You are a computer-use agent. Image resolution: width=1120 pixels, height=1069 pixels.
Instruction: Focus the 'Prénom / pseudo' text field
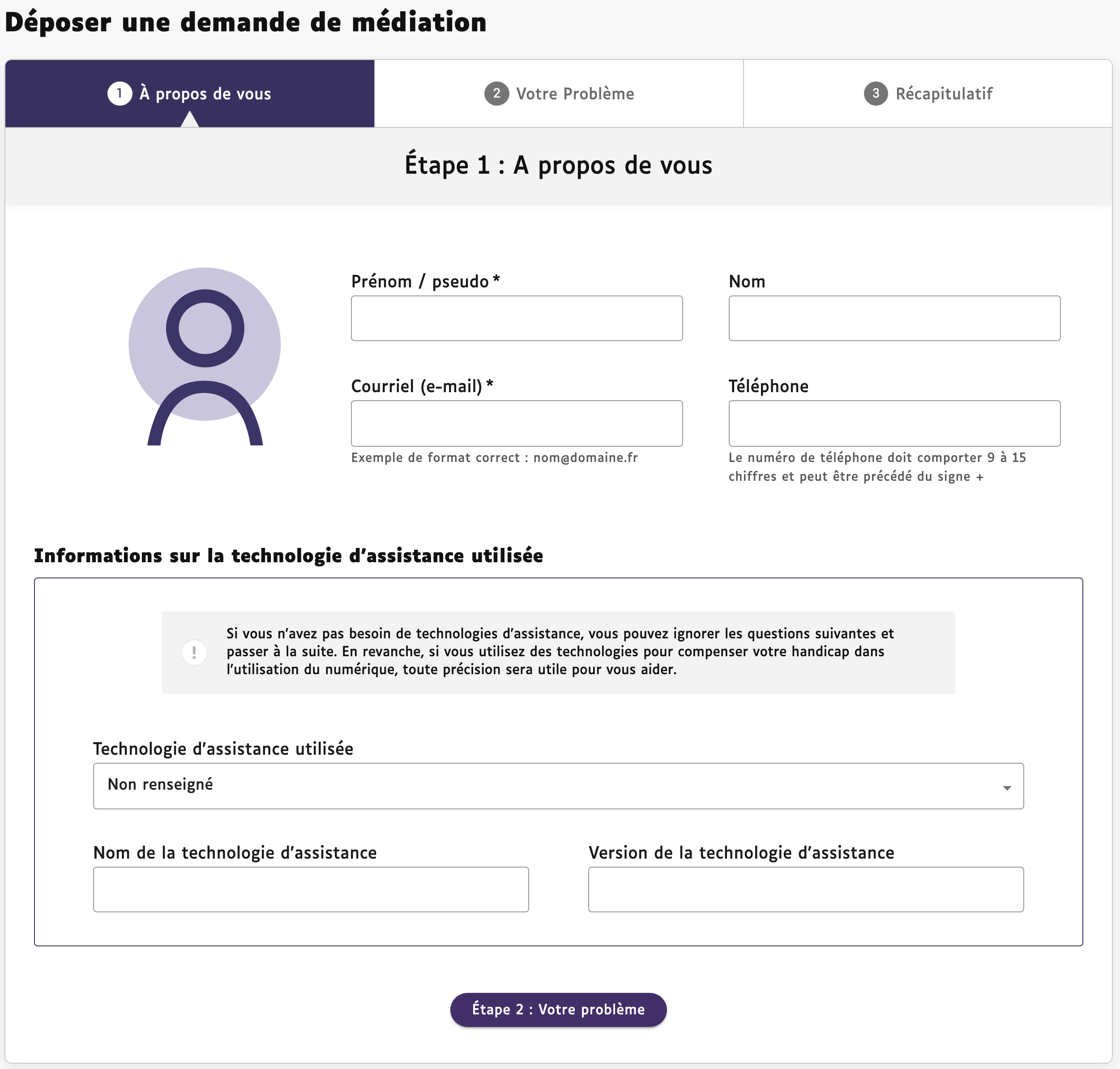(x=517, y=318)
